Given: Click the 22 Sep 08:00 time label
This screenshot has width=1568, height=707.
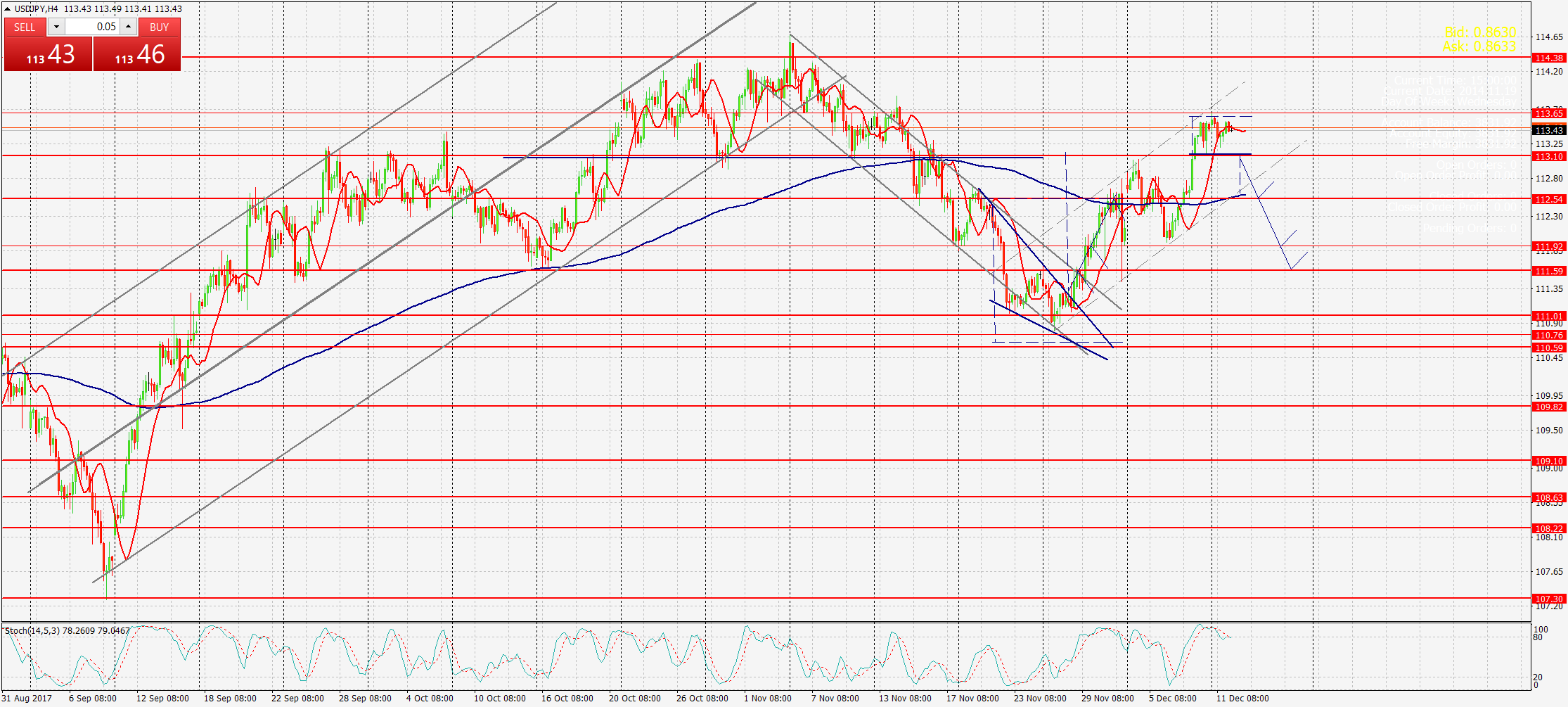Looking at the screenshot, I should [297, 699].
